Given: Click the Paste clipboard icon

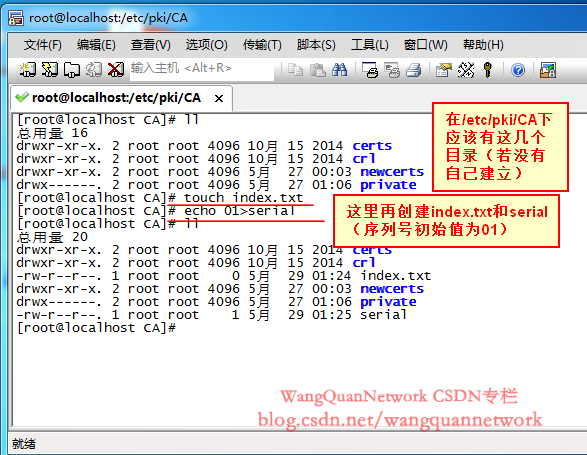Looking at the screenshot, I should [318, 70].
